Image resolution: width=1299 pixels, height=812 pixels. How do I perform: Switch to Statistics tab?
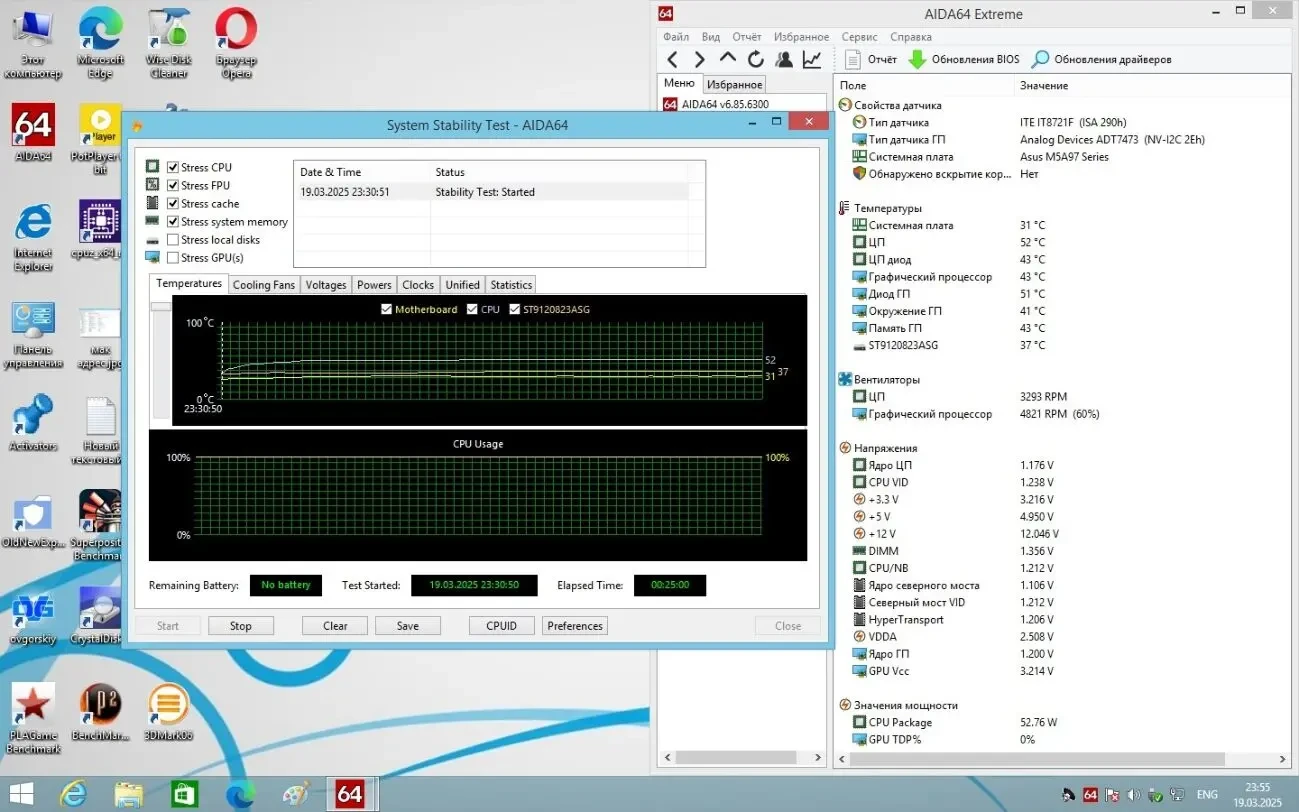(511, 285)
